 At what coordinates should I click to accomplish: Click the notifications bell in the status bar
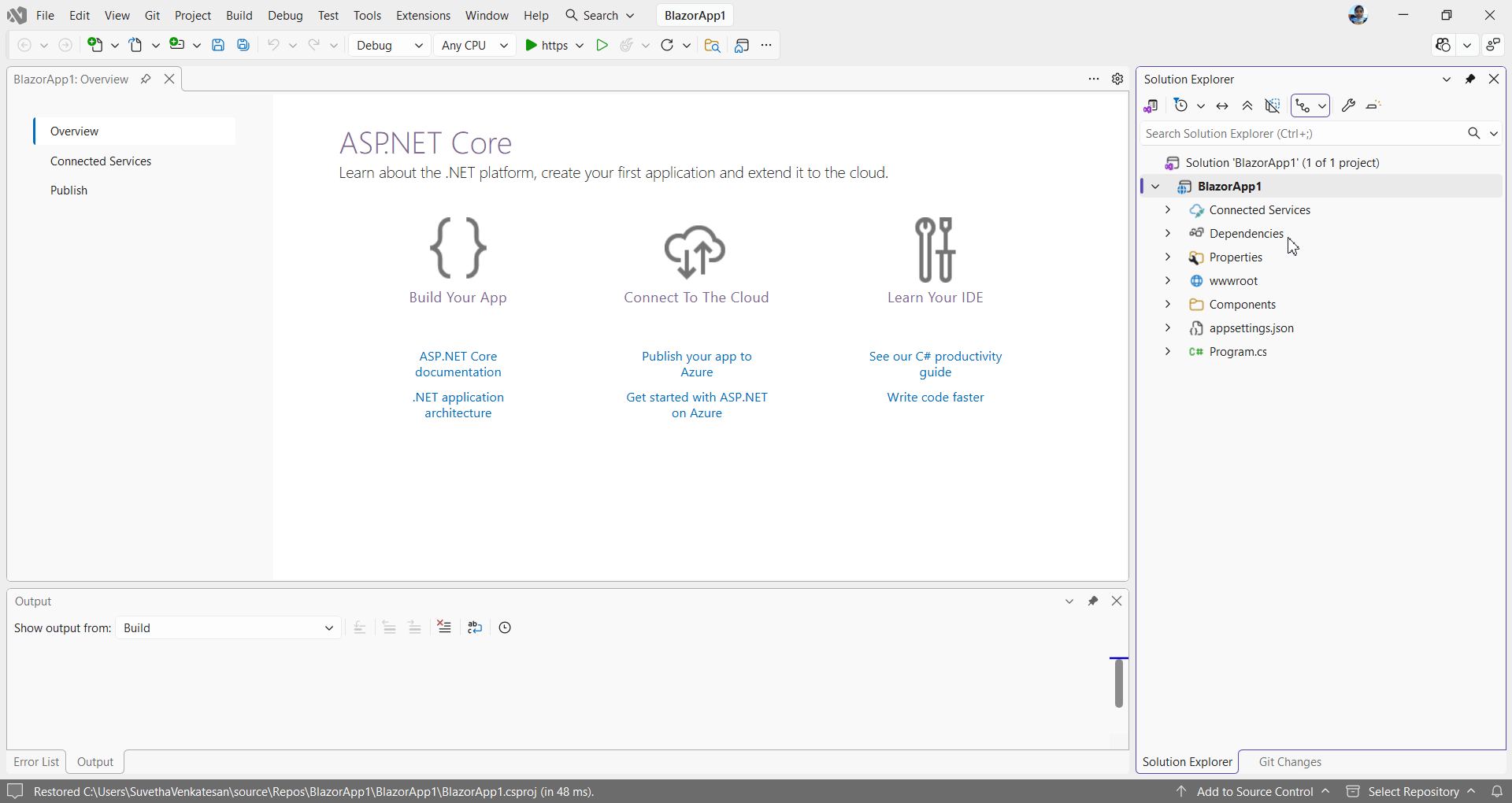pos(1497,791)
